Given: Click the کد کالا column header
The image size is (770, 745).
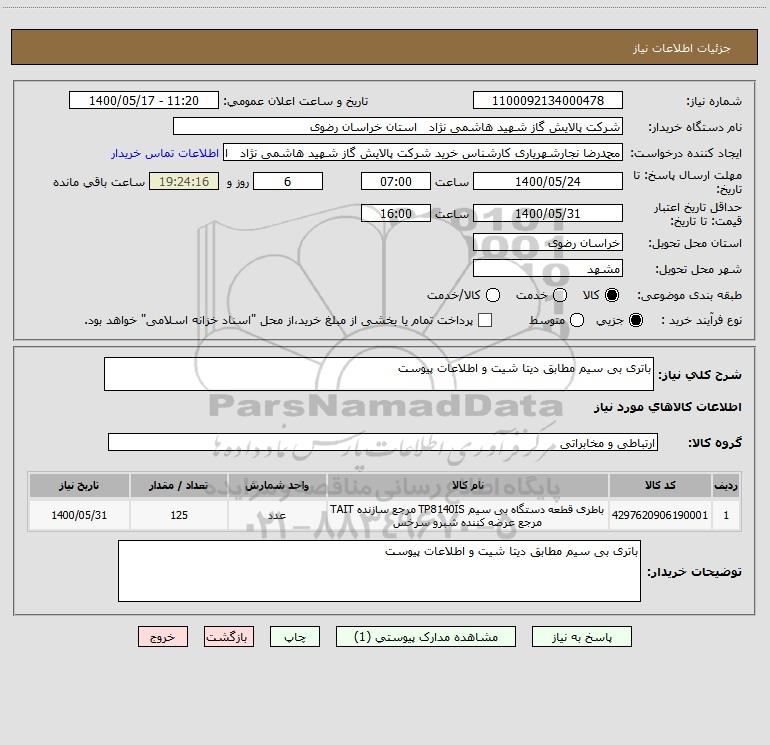Looking at the screenshot, I should click(x=660, y=485).
